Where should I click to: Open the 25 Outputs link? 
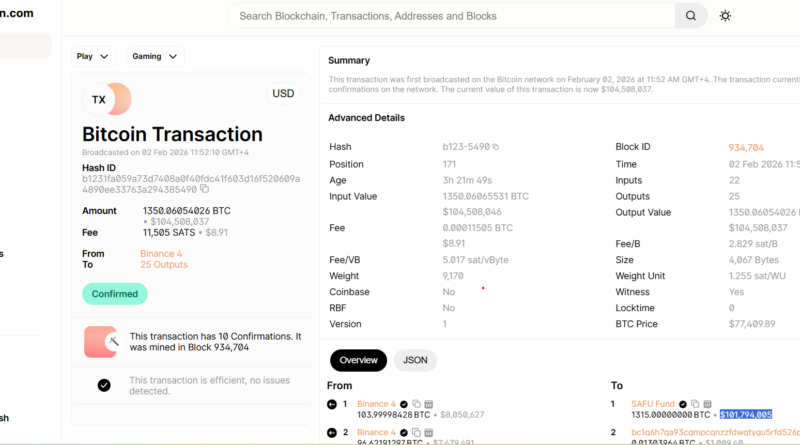click(x=164, y=264)
